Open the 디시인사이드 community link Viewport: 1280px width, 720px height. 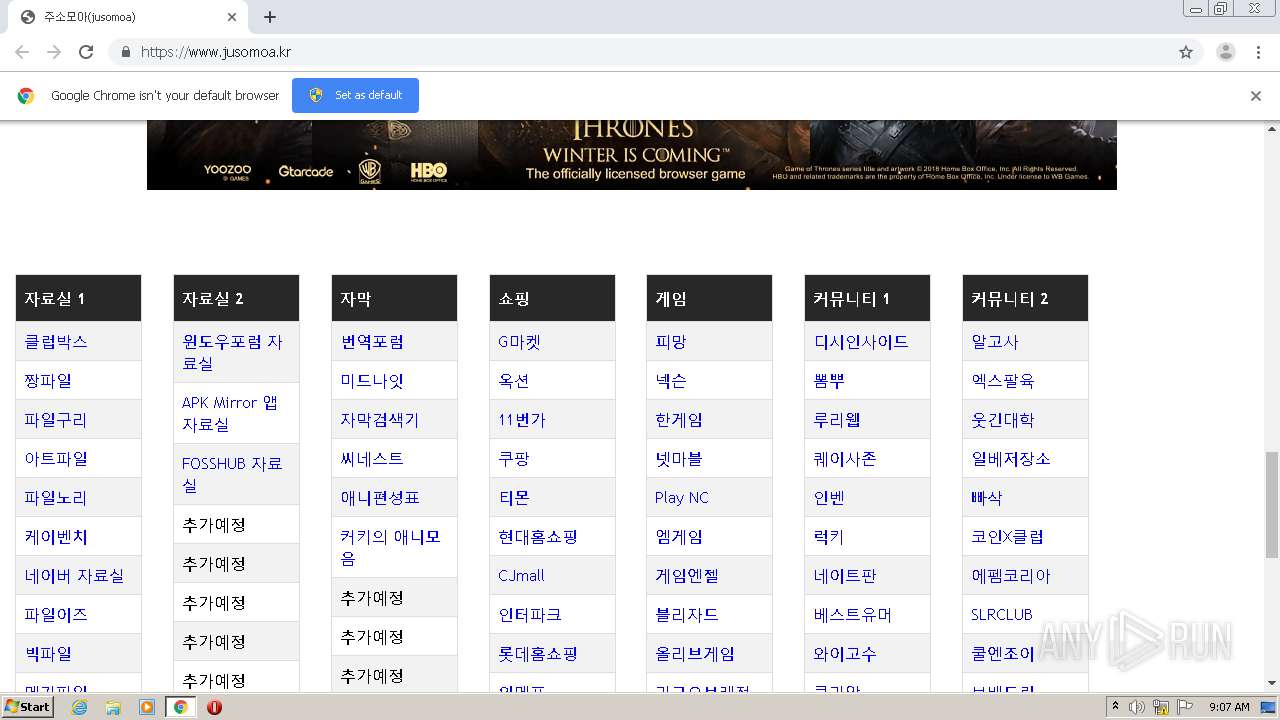(x=861, y=342)
